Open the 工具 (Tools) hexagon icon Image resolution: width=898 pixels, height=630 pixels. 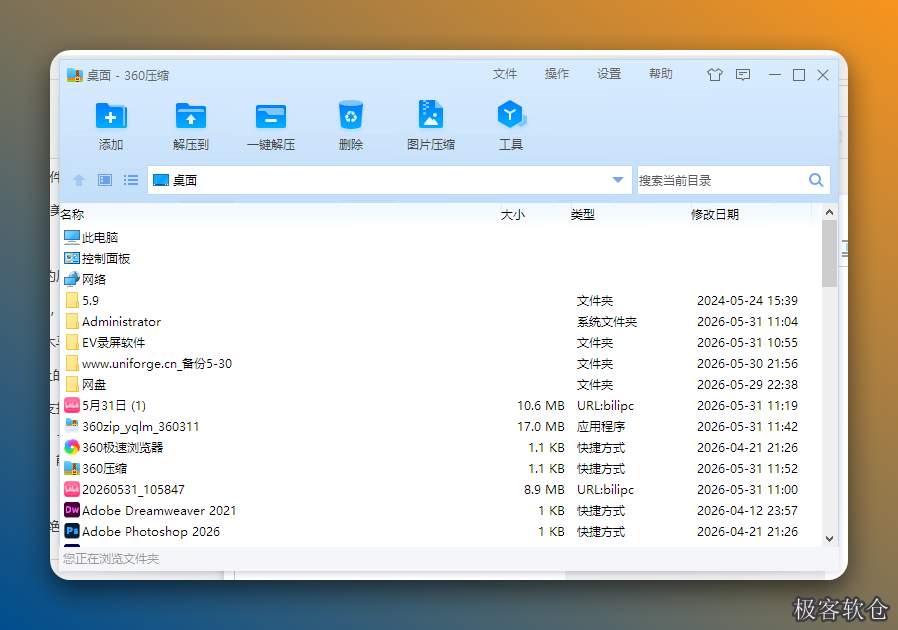point(511,115)
